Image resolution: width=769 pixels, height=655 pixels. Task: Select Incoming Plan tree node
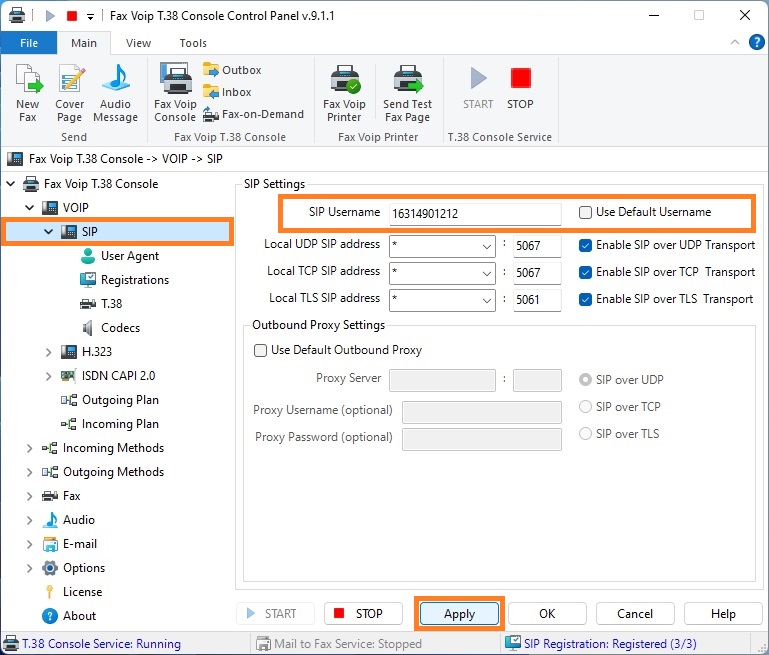coord(110,424)
